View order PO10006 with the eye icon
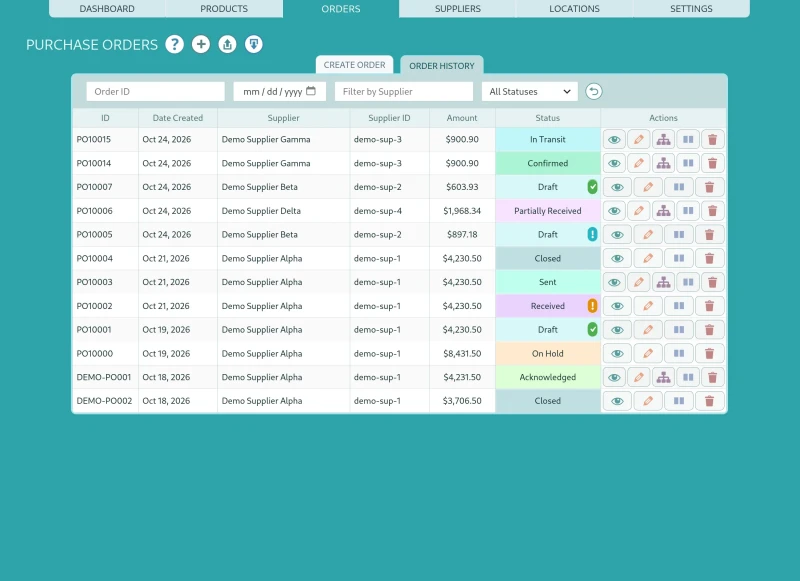Viewport: 800px width, 581px height. [614, 211]
